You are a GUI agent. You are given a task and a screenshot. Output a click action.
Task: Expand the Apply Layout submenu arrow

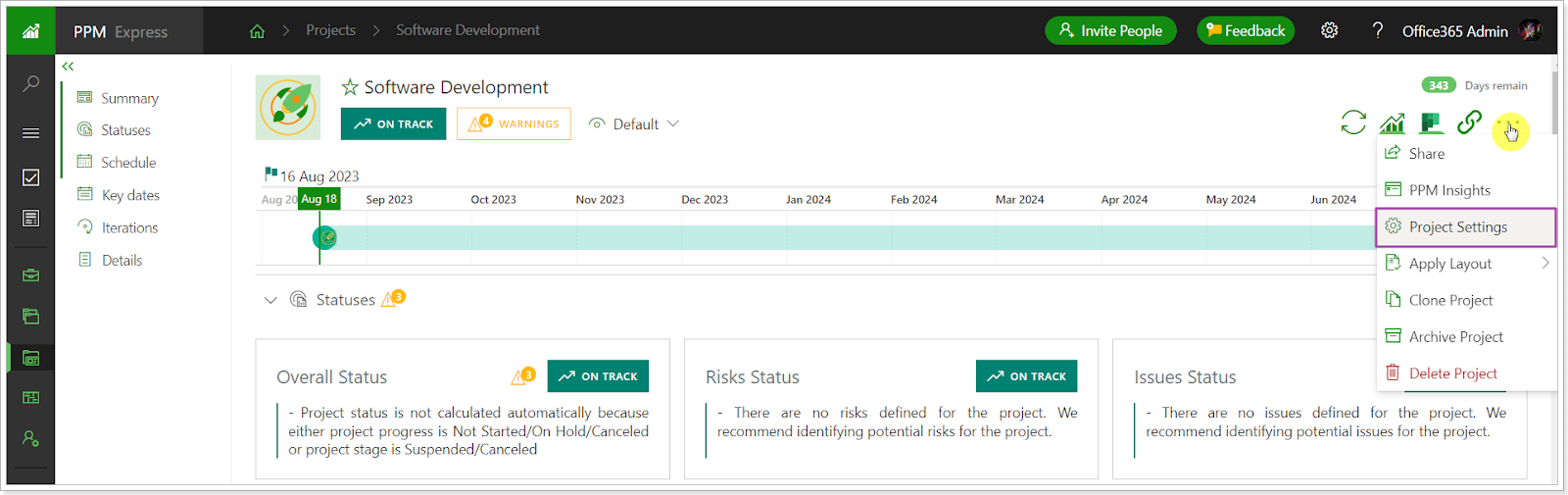point(1545,263)
